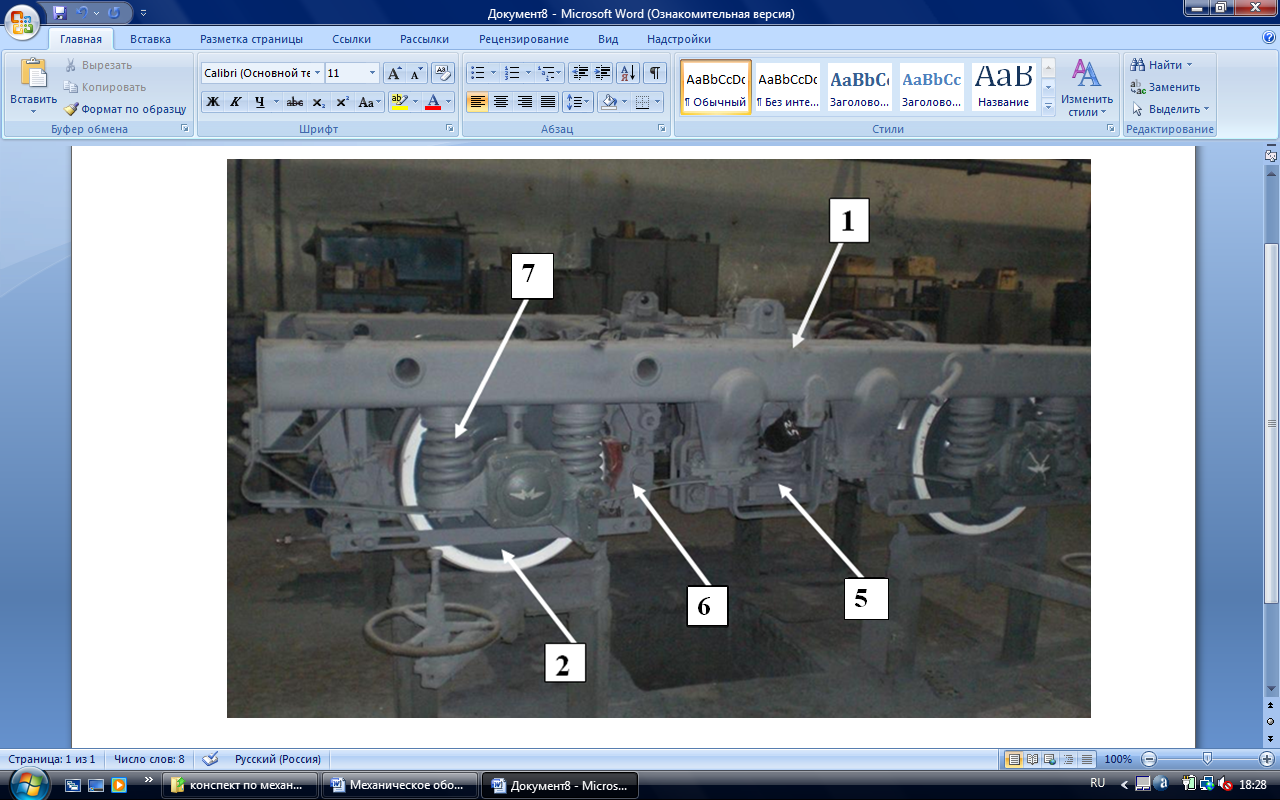Click the Sort (А-Я) icon
Screen dimensions: 1280x800
point(628,73)
